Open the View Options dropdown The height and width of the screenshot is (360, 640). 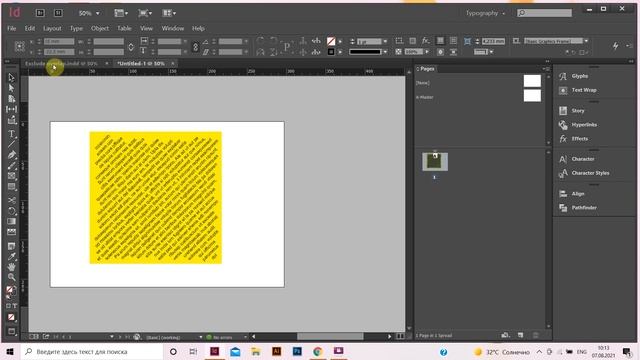pyautogui.click(x=121, y=13)
